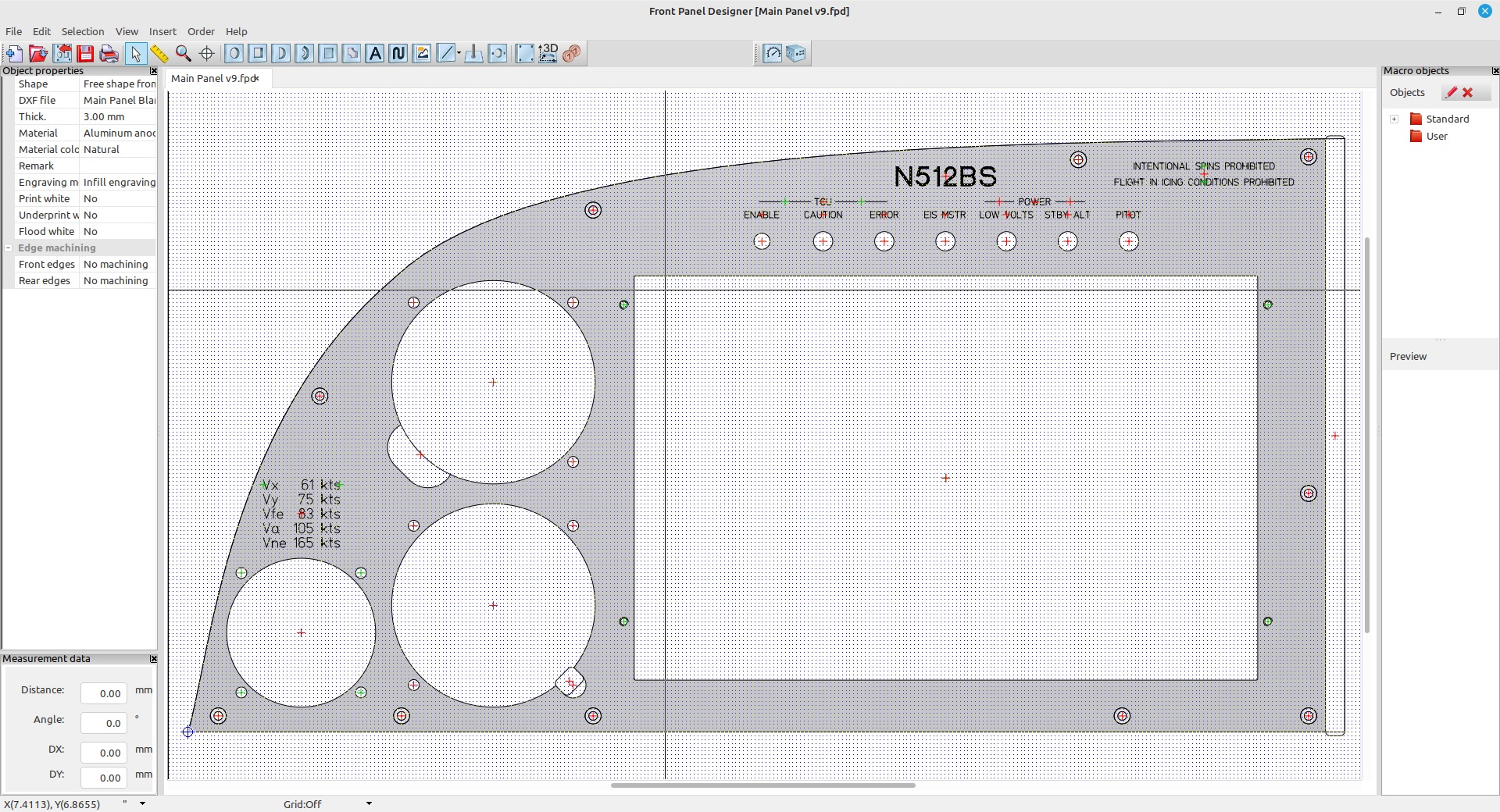
Task: Click the red delete X in Macro objects
Action: tap(1468, 92)
